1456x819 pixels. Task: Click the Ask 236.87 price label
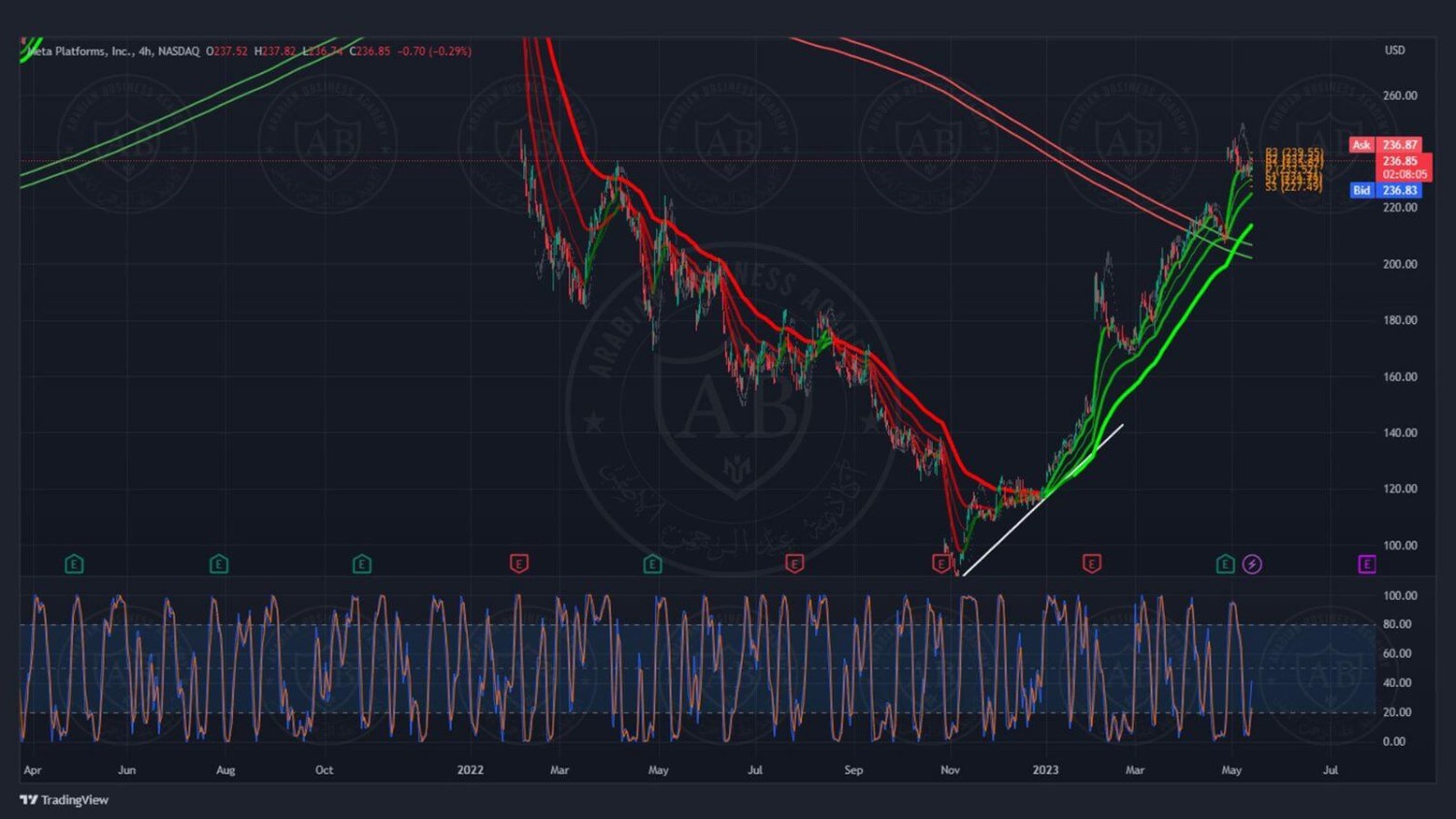click(1385, 145)
